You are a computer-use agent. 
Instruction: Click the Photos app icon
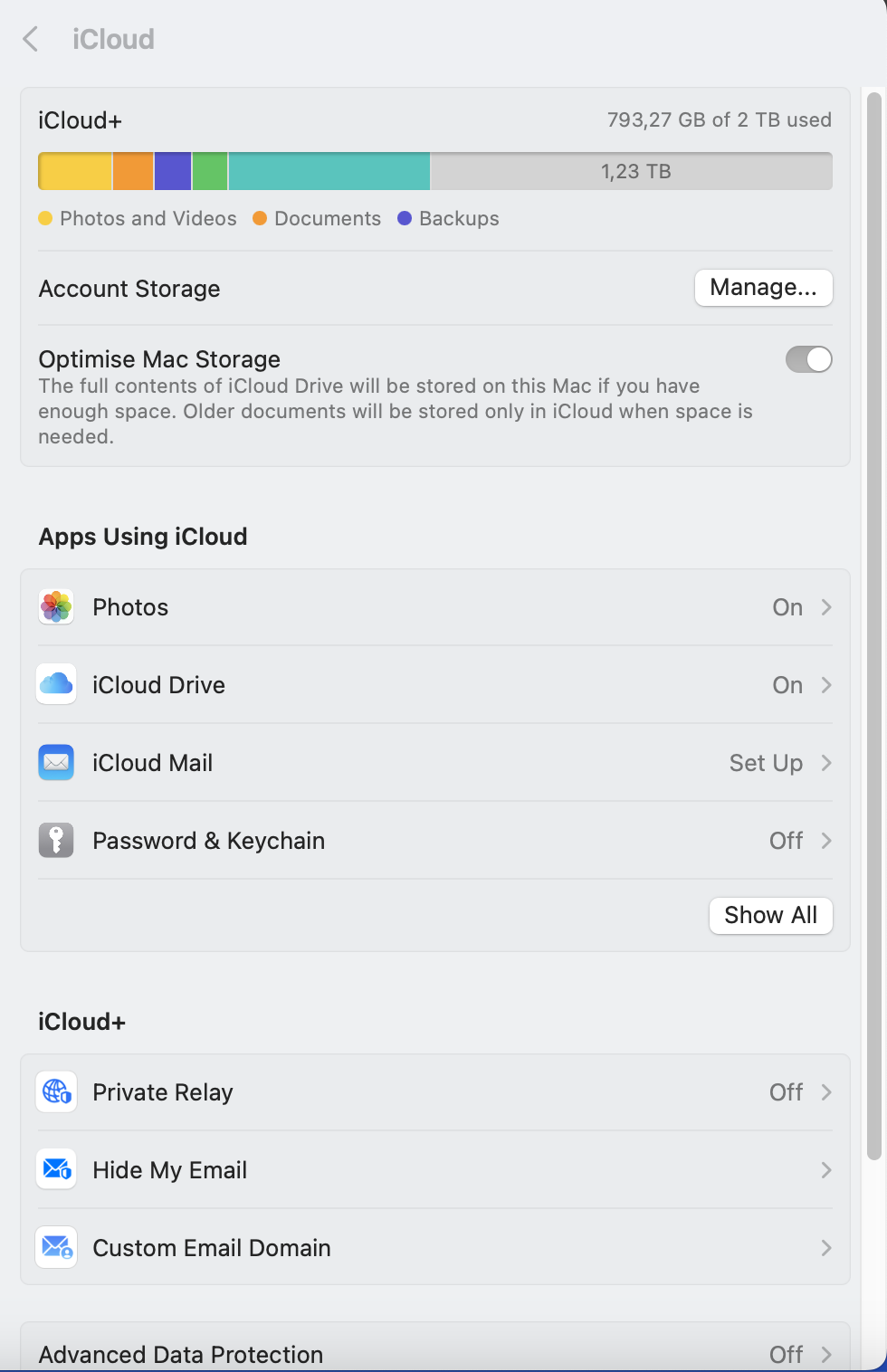click(x=56, y=607)
